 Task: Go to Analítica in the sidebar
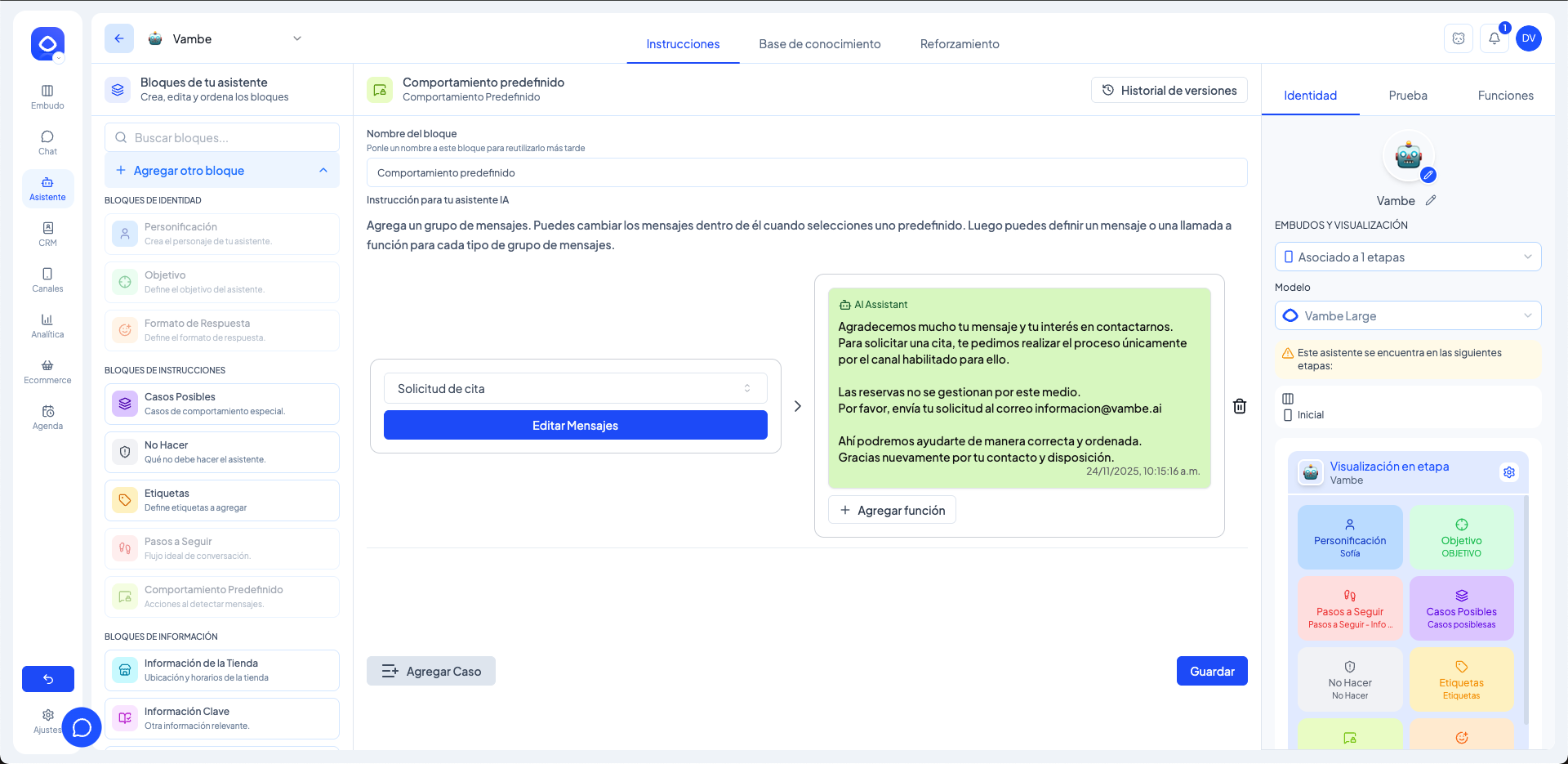pos(47,325)
